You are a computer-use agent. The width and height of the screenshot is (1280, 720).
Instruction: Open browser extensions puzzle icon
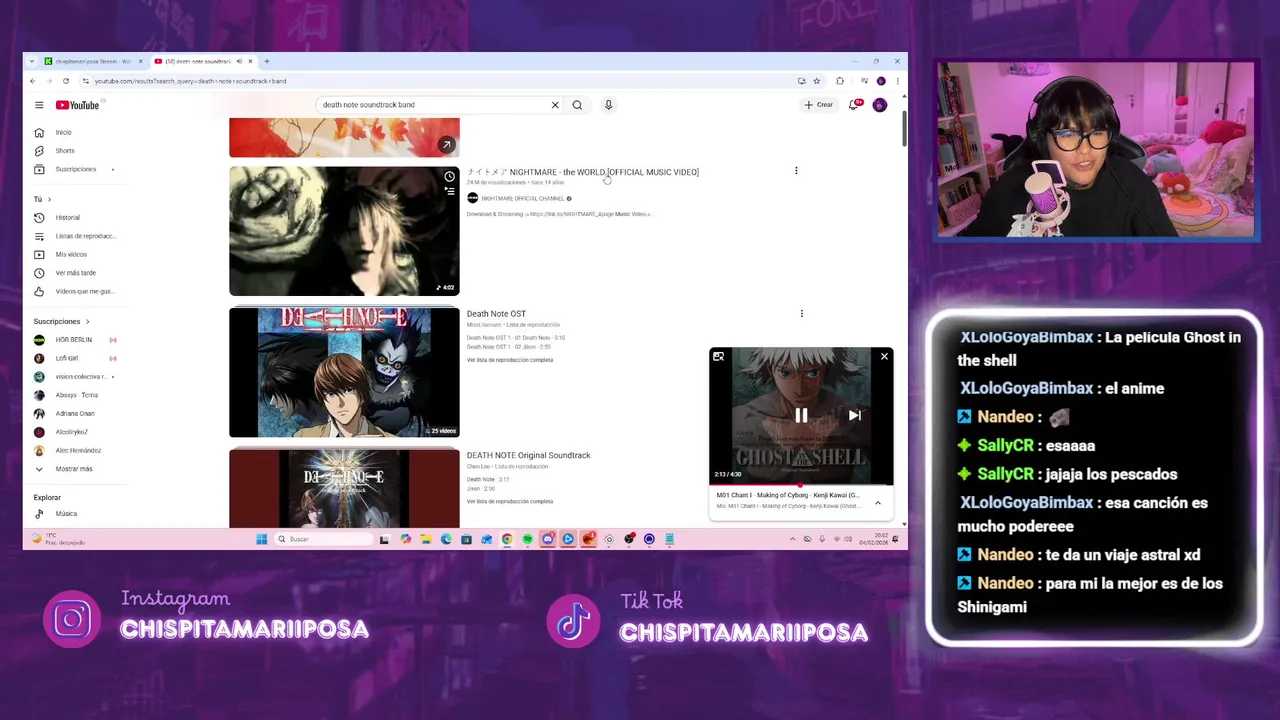point(840,81)
